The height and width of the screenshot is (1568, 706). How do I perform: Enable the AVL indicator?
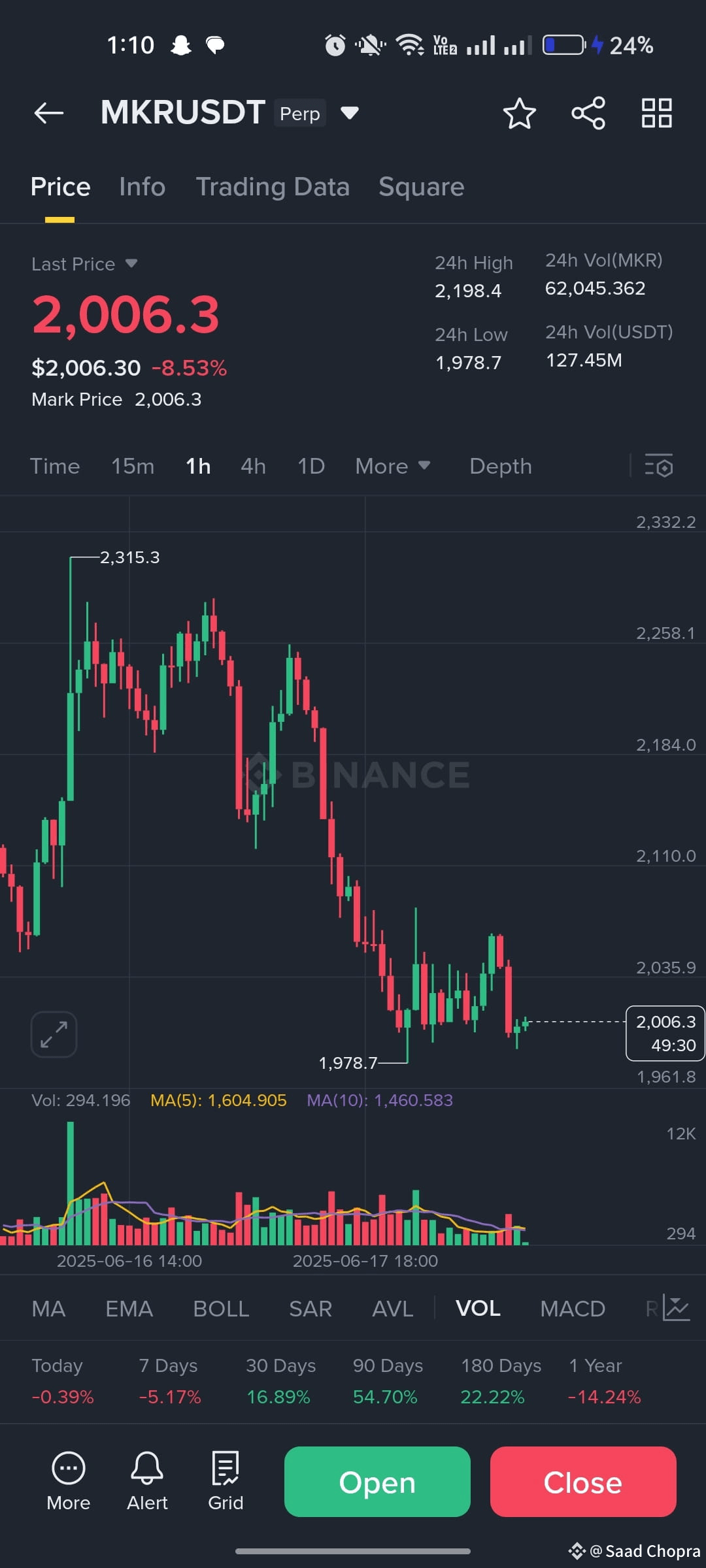(392, 1309)
